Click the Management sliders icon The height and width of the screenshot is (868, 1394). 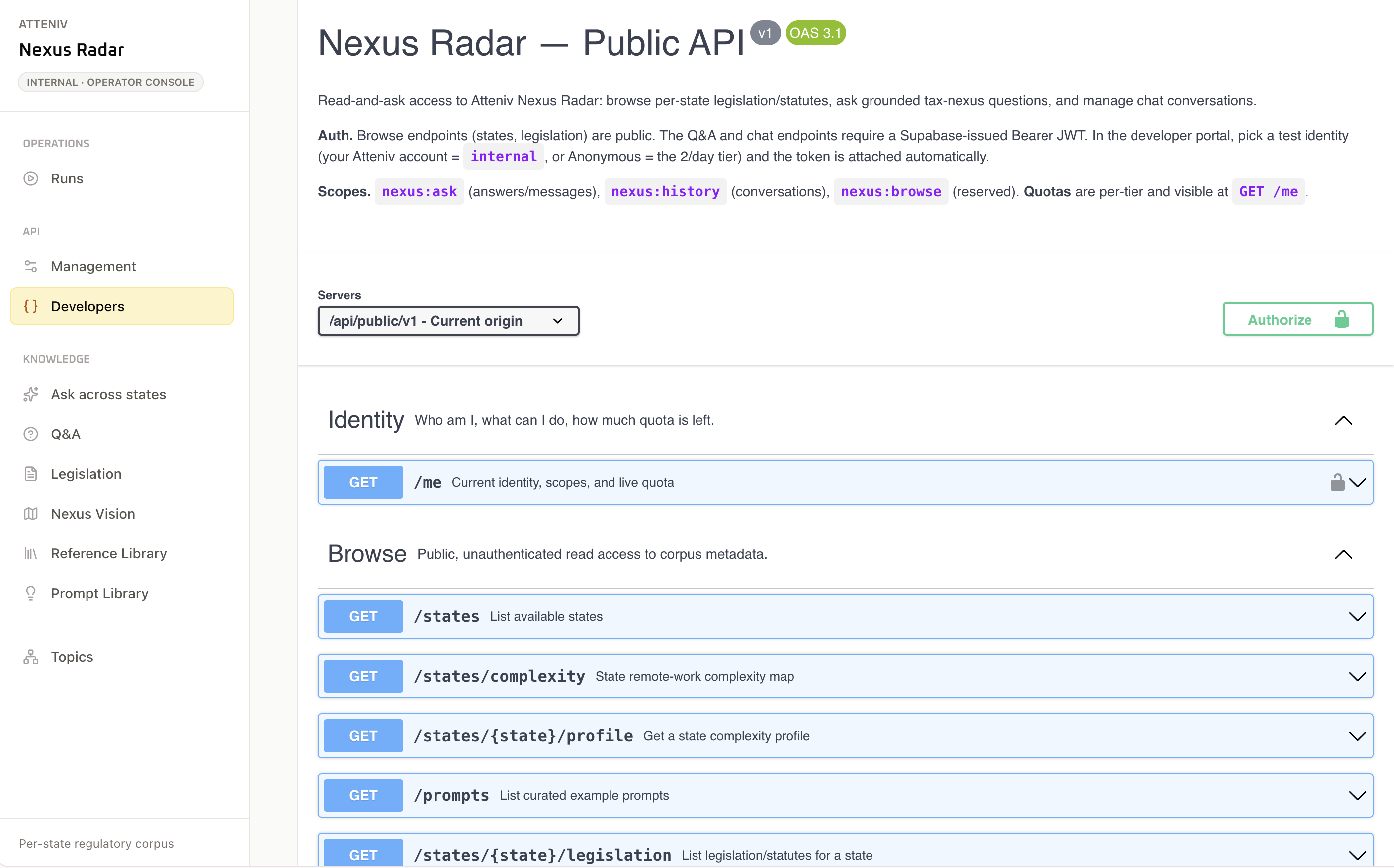click(x=31, y=266)
